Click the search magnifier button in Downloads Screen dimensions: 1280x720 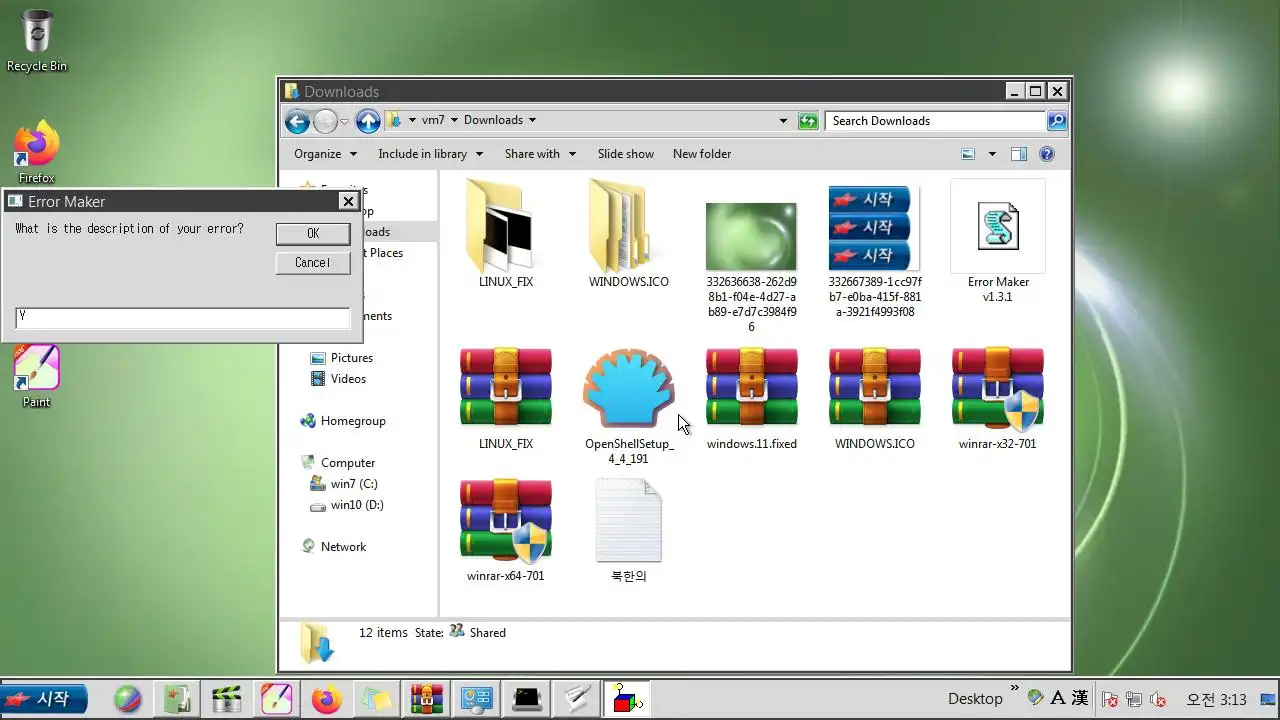coord(1057,121)
